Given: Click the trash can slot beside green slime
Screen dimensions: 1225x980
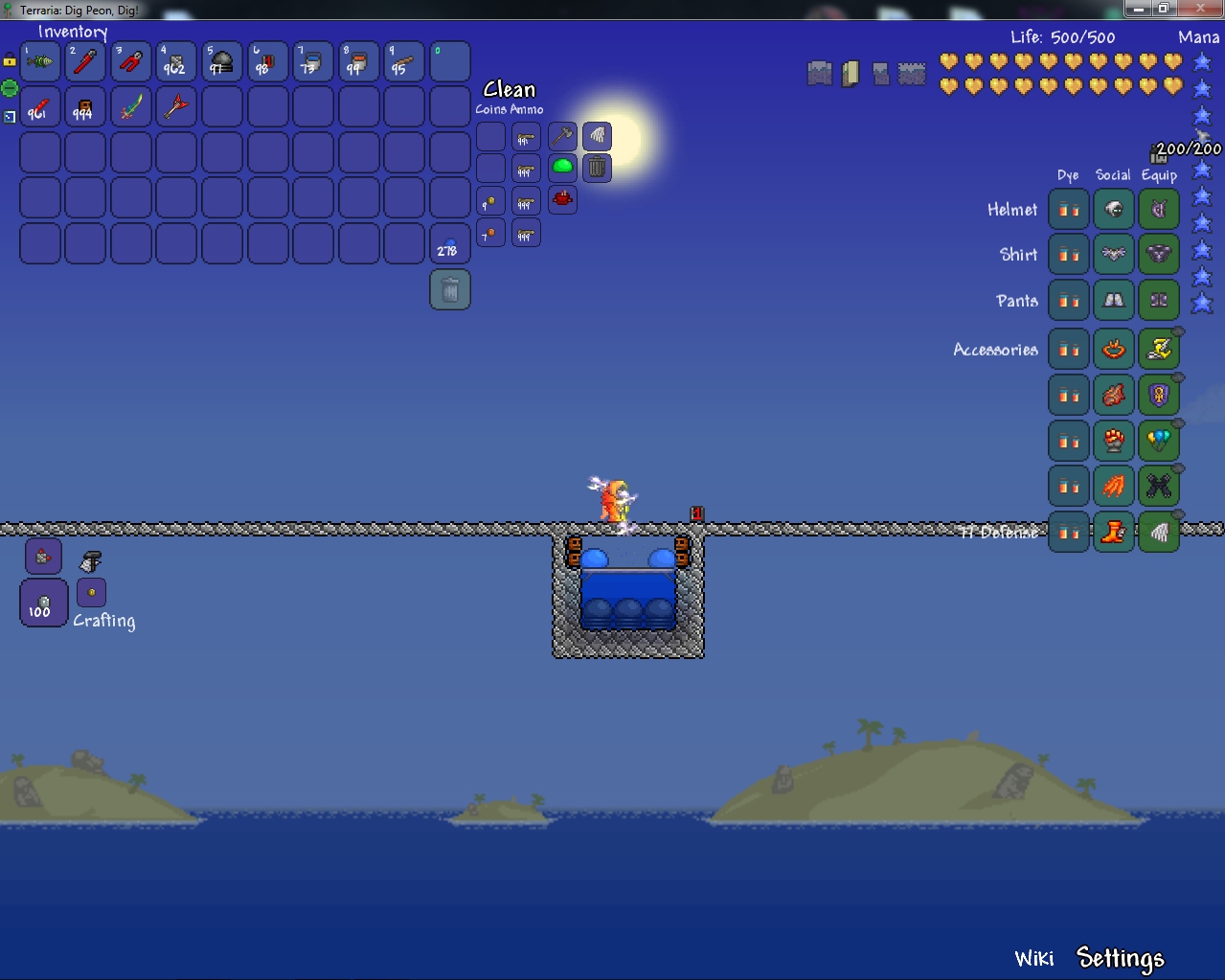Looking at the screenshot, I should point(597,168).
